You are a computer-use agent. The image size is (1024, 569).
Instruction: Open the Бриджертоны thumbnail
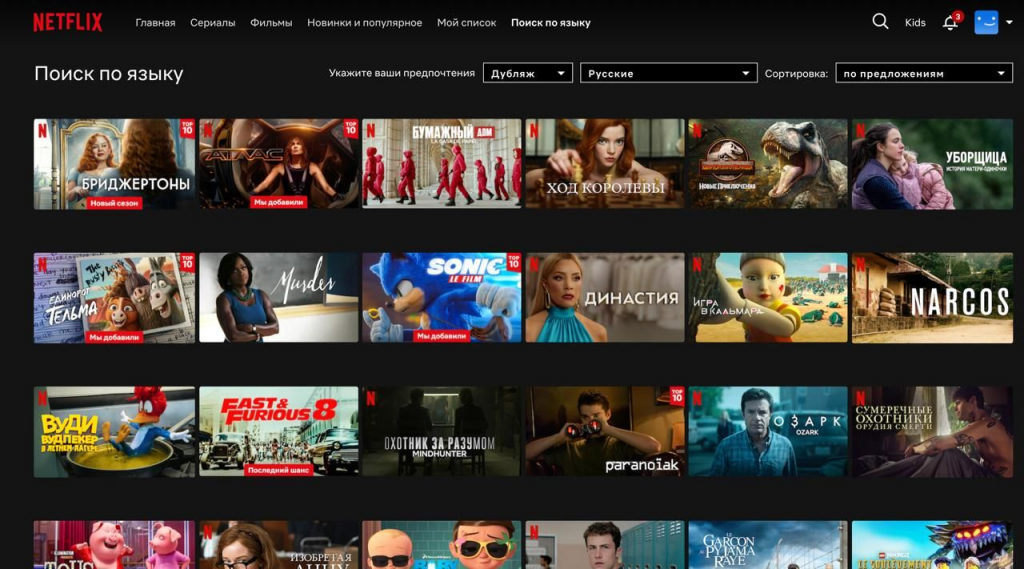point(114,164)
